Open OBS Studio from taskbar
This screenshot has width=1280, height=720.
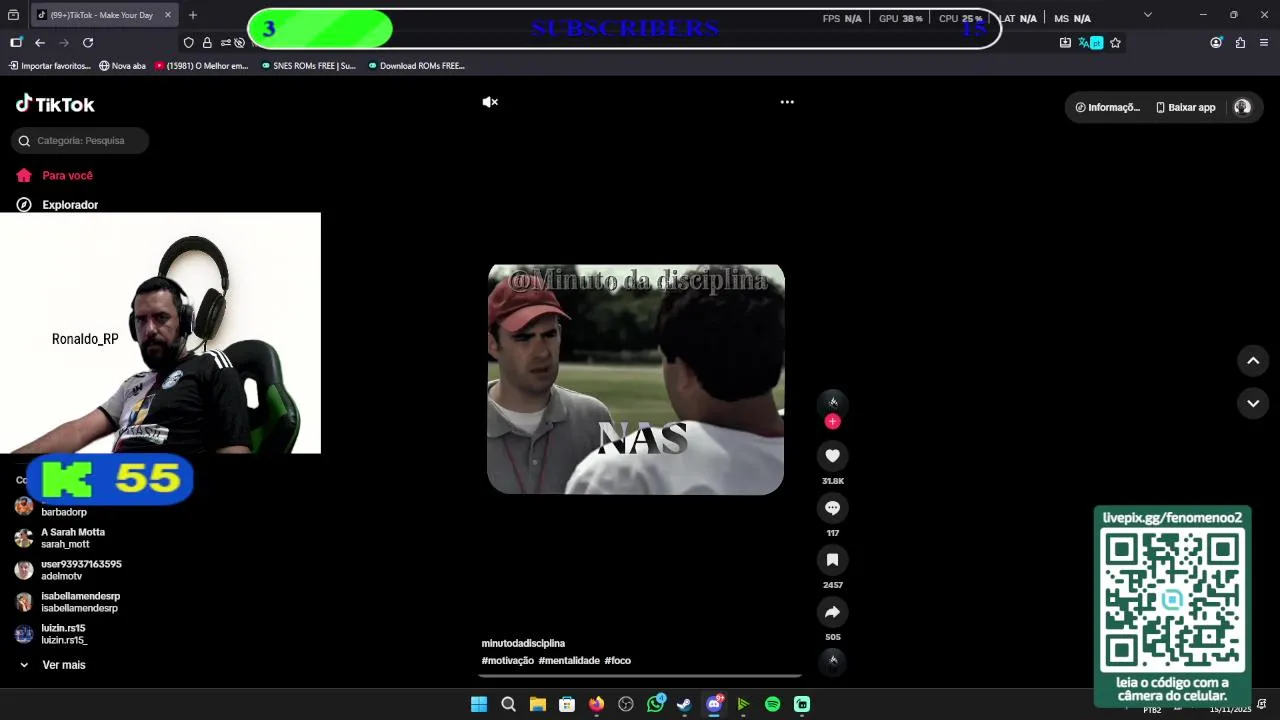click(626, 704)
